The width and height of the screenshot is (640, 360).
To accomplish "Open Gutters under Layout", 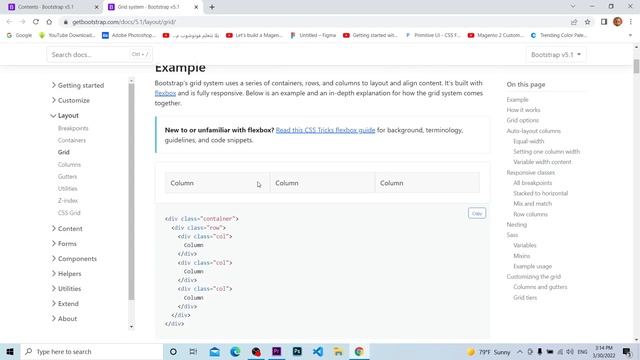I will [x=67, y=177].
